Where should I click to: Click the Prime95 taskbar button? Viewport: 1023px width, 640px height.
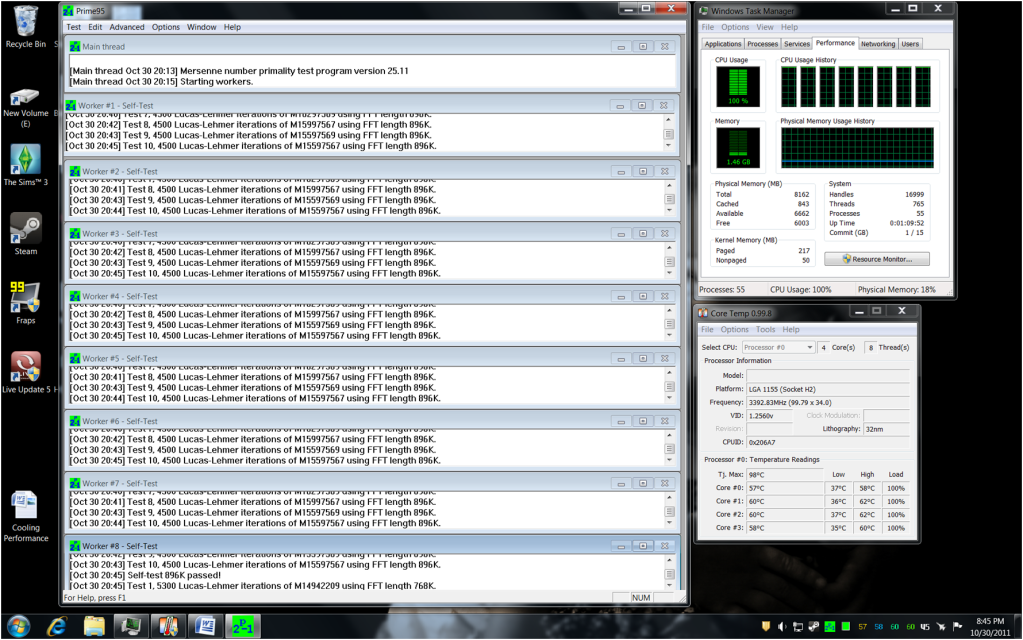[243, 626]
